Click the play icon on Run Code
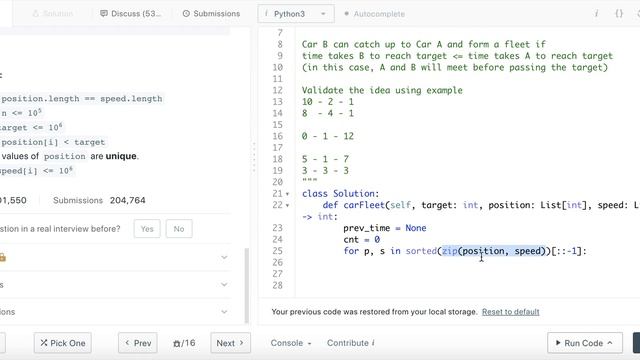The image size is (640, 360). click(x=558, y=343)
